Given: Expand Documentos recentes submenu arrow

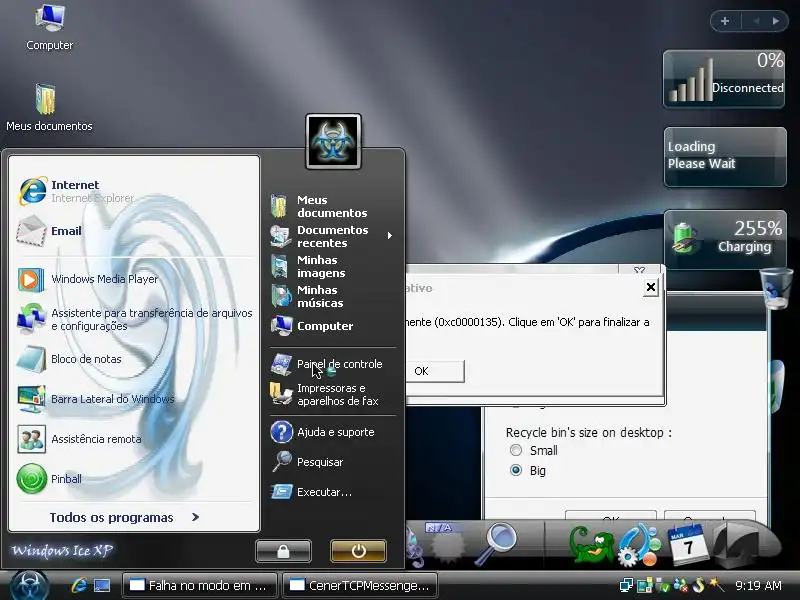Looking at the screenshot, I should point(390,236).
